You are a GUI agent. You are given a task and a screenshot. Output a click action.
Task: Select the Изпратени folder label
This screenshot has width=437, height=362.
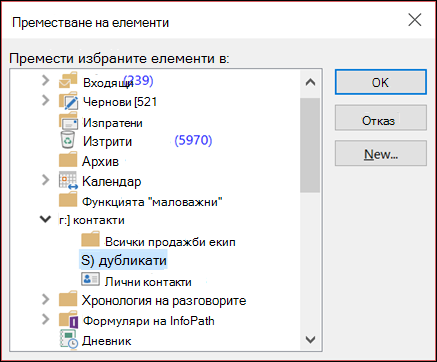[x=113, y=123]
